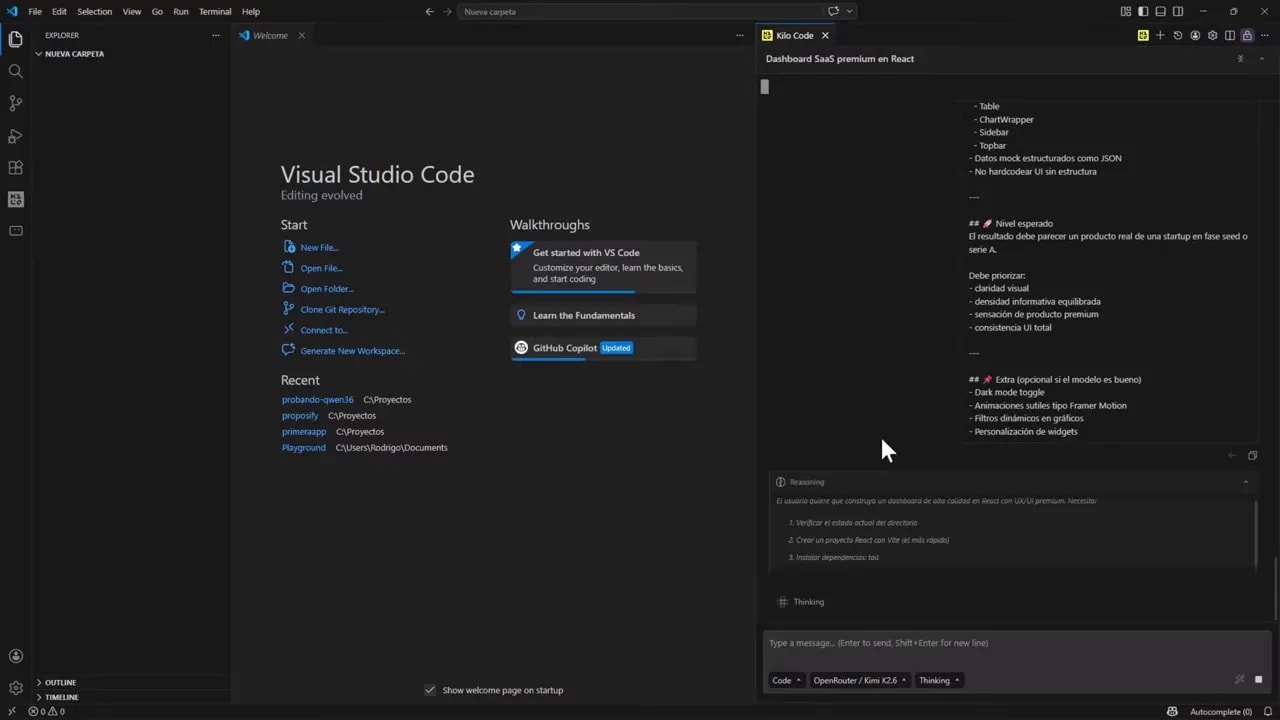The image size is (1280, 720).
Task: Collapse the Reasoning block
Action: 1246,482
